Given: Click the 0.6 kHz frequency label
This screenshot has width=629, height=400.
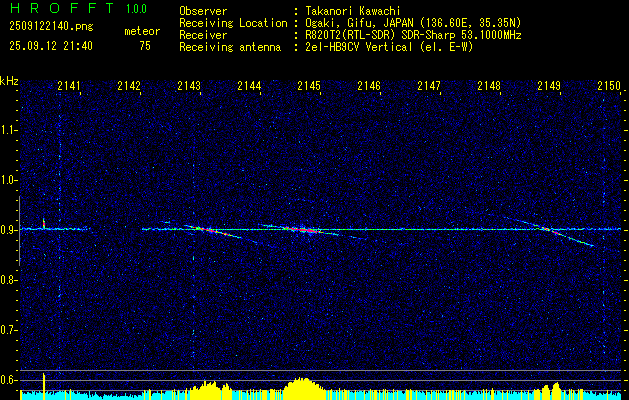Looking at the screenshot, I should click(x=9, y=380).
